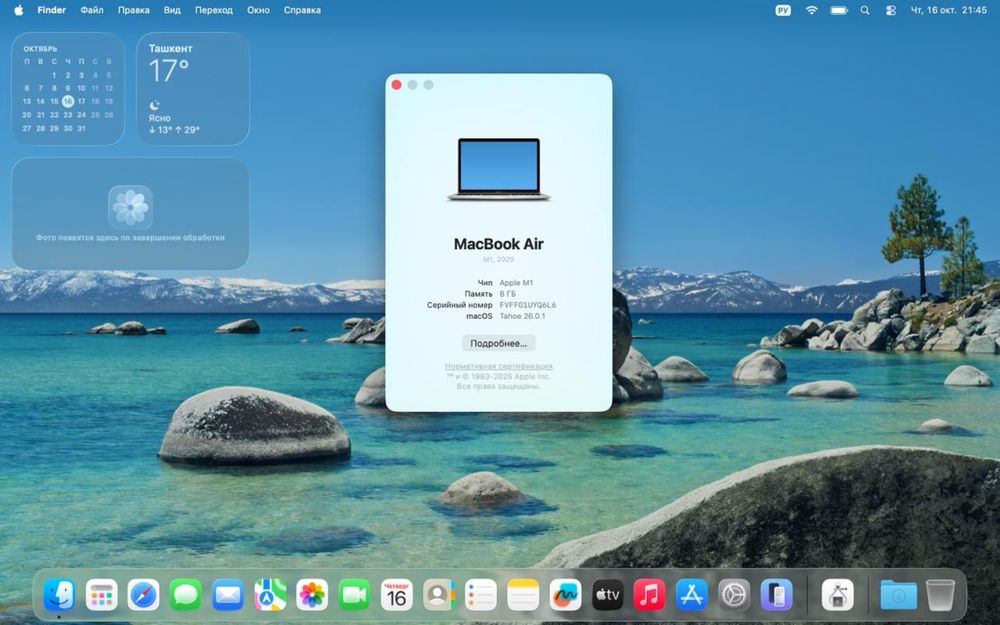Screen dimensions: 1000x625
Task: Open the Справка menu
Action: click(x=302, y=10)
